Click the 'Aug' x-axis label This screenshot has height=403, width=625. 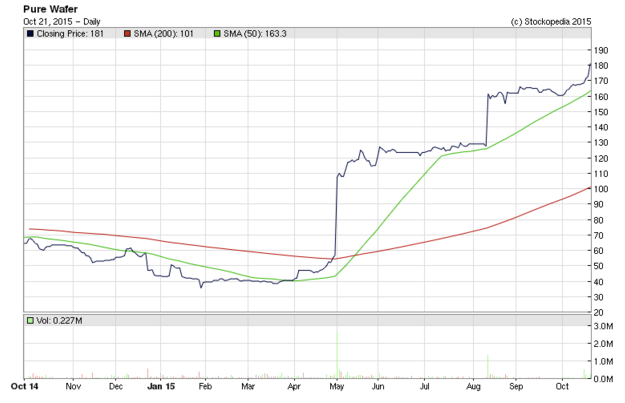pos(474,386)
